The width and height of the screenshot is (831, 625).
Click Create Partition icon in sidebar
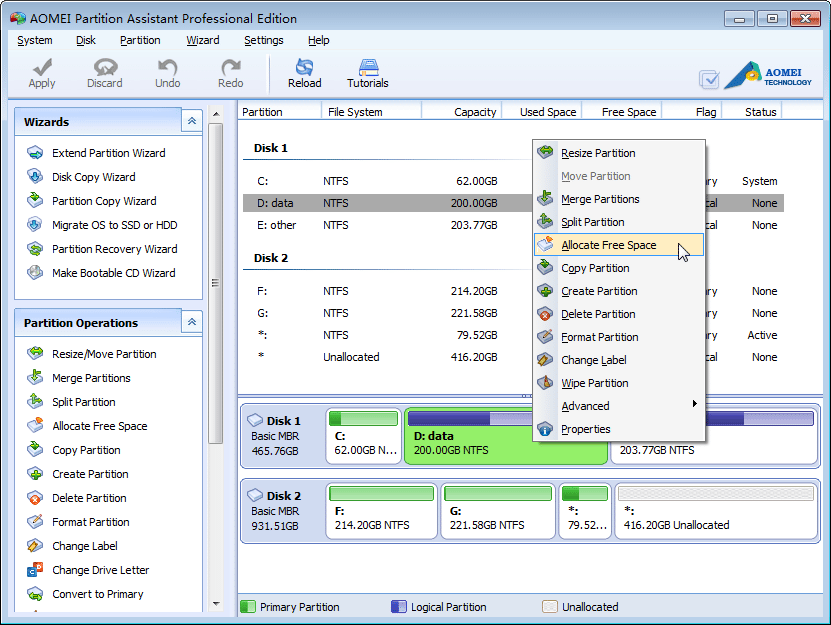35,474
